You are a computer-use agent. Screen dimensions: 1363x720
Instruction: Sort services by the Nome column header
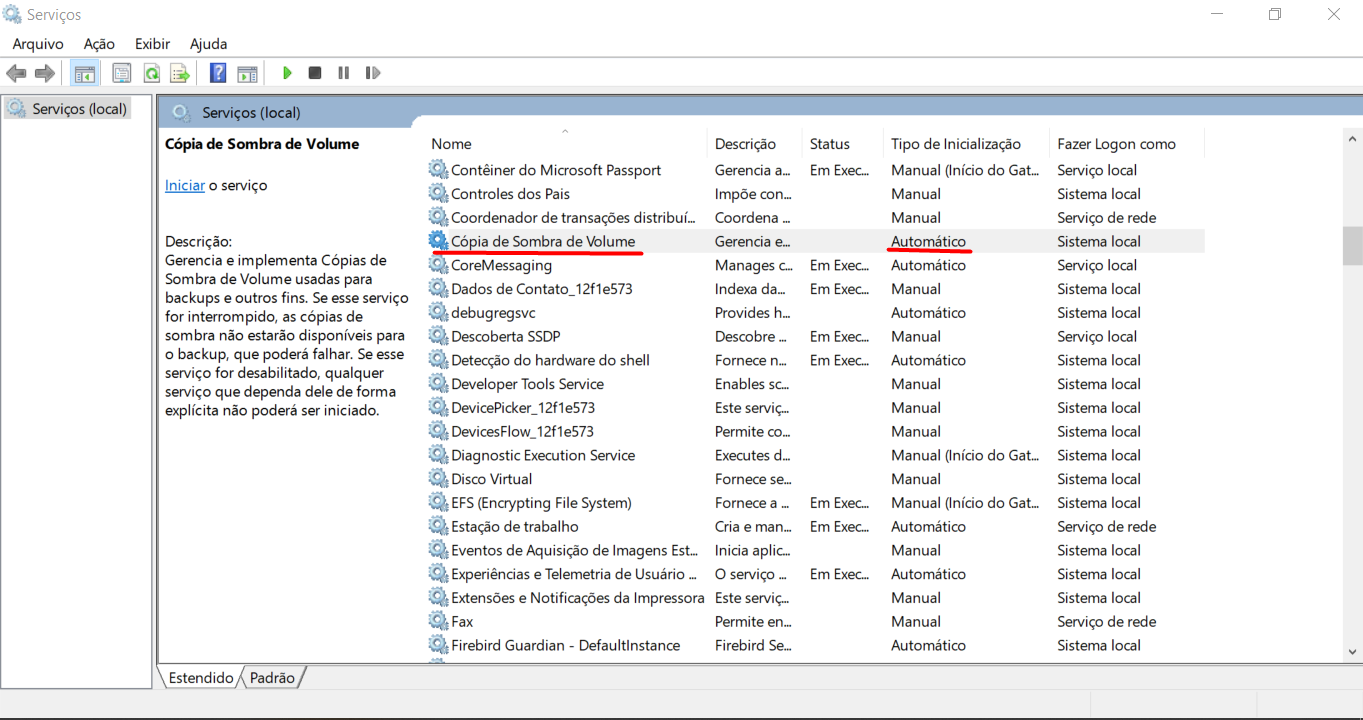452,144
